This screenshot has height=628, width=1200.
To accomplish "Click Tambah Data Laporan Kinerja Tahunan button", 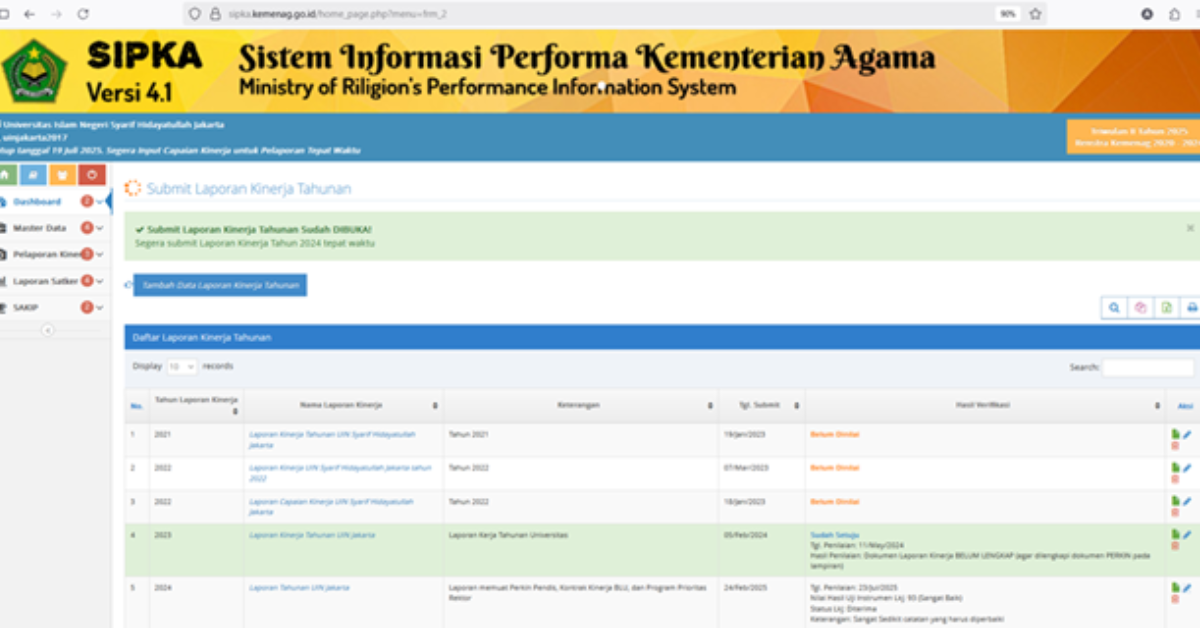I will click(220, 285).
